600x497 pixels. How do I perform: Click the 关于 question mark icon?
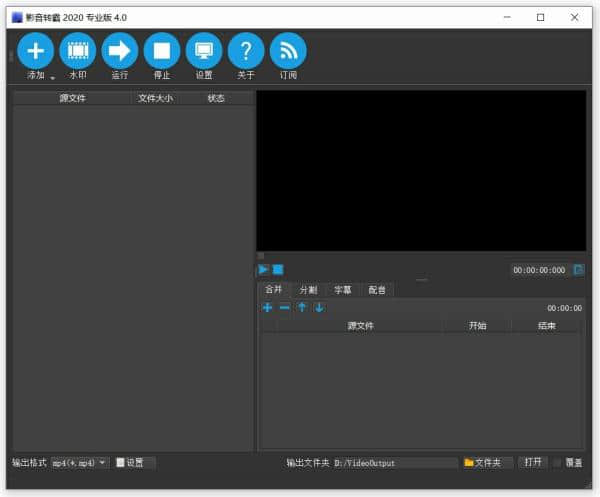tap(246, 51)
